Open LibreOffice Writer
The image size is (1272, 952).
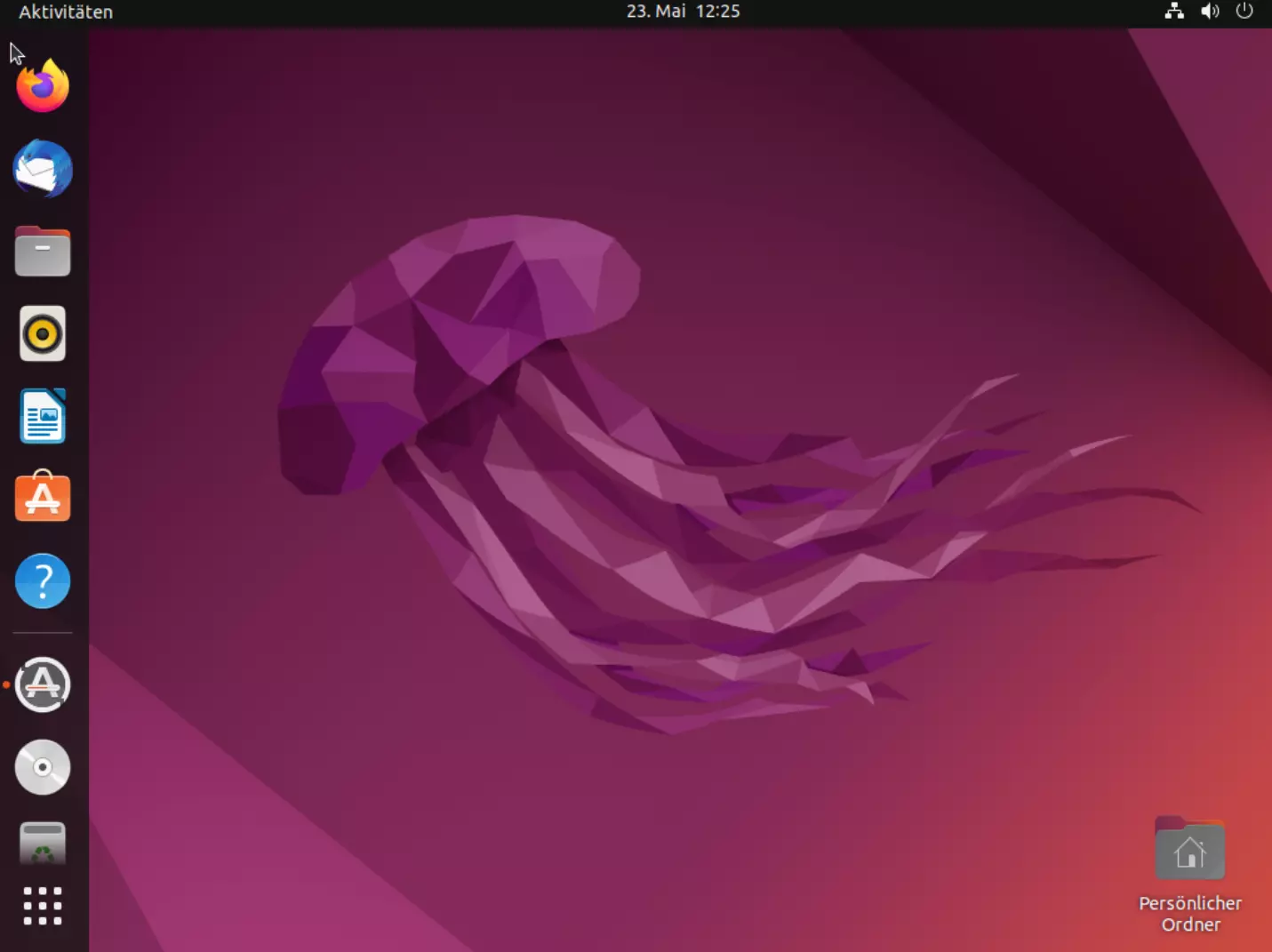[x=43, y=416]
